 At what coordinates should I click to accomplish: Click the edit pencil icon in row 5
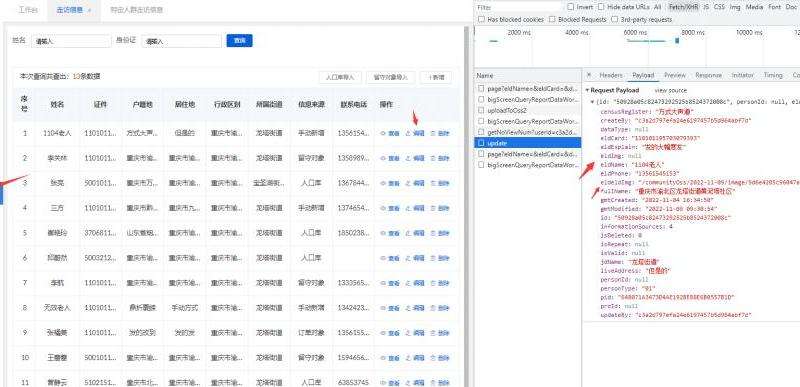[408, 233]
